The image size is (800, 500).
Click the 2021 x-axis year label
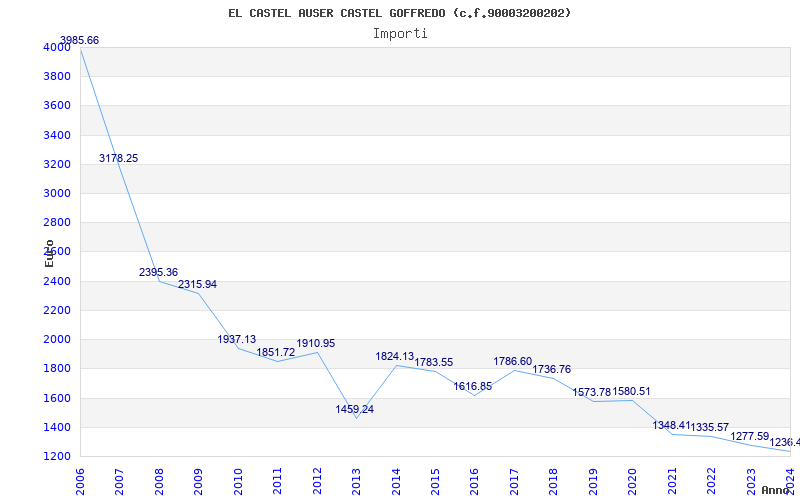click(672, 482)
